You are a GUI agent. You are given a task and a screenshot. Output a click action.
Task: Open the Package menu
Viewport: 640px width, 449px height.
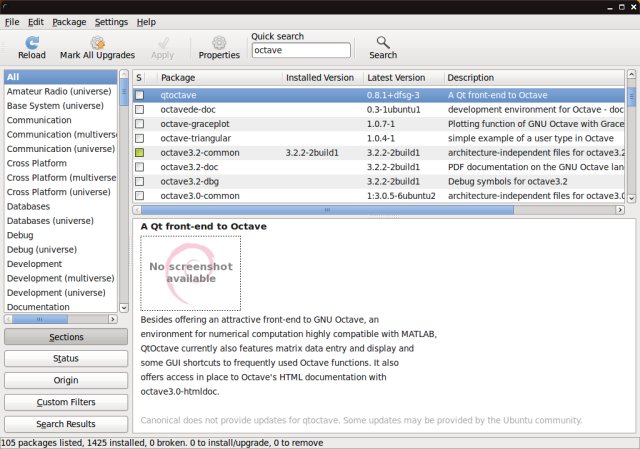(69, 21)
